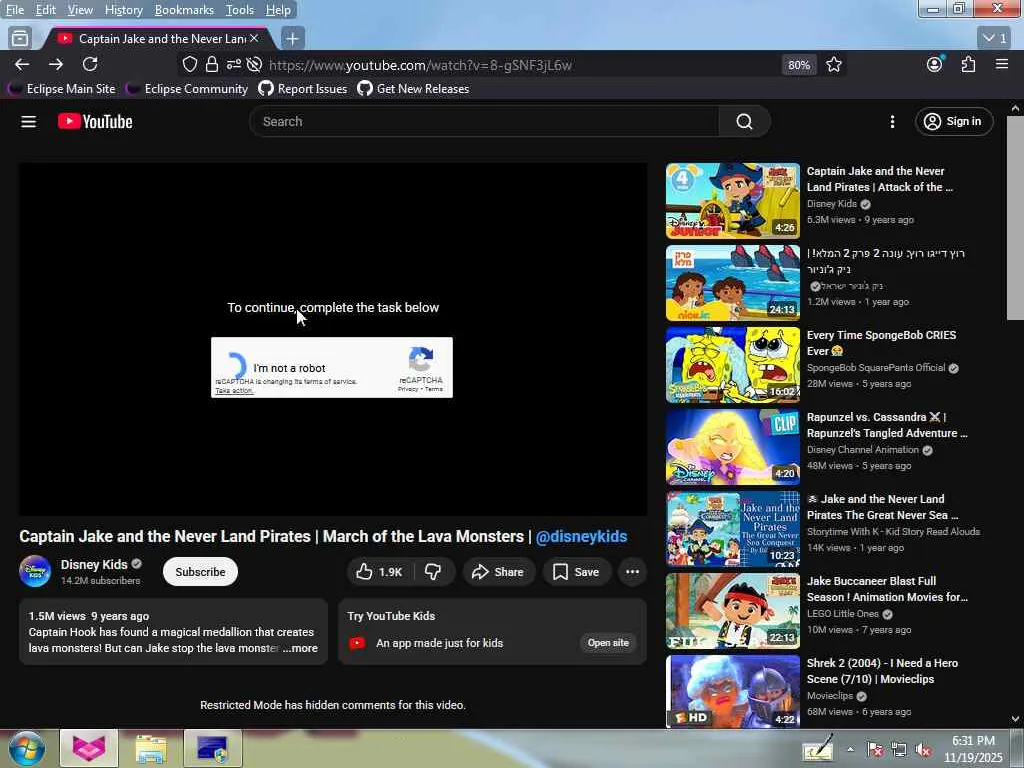The image size is (1024, 768).
Task: Open the History menu
Action: [x=123, y=10]
